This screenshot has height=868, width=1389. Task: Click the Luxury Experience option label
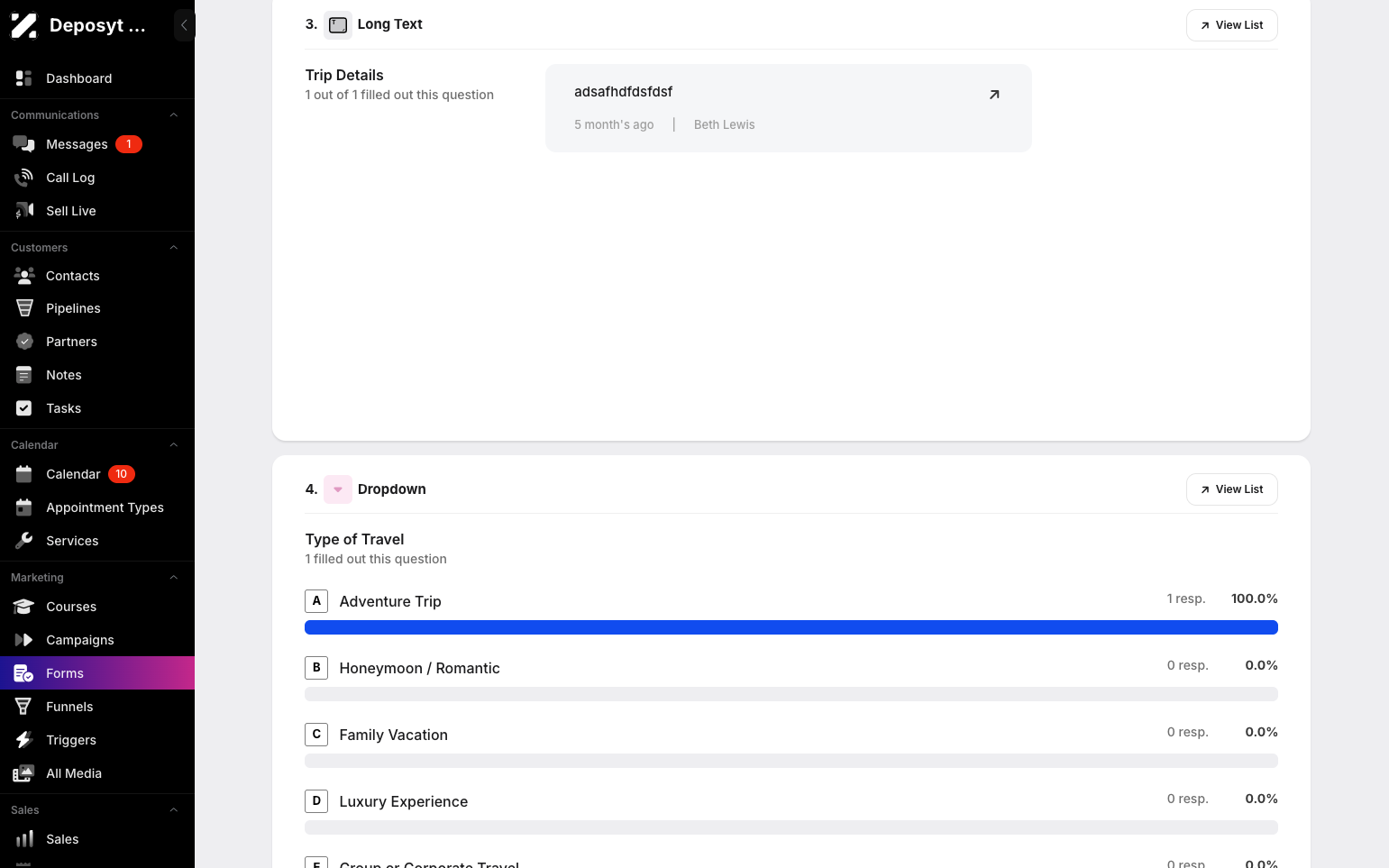(404, 801)
